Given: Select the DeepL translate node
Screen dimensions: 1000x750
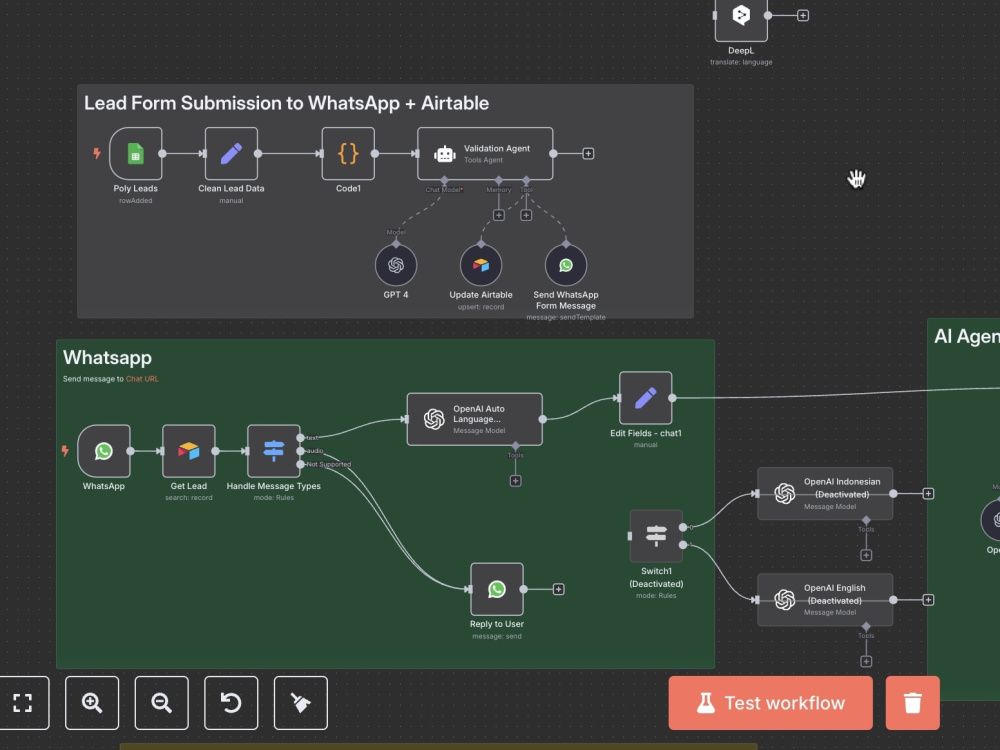Looking at the screenshot, I should 741,16.
